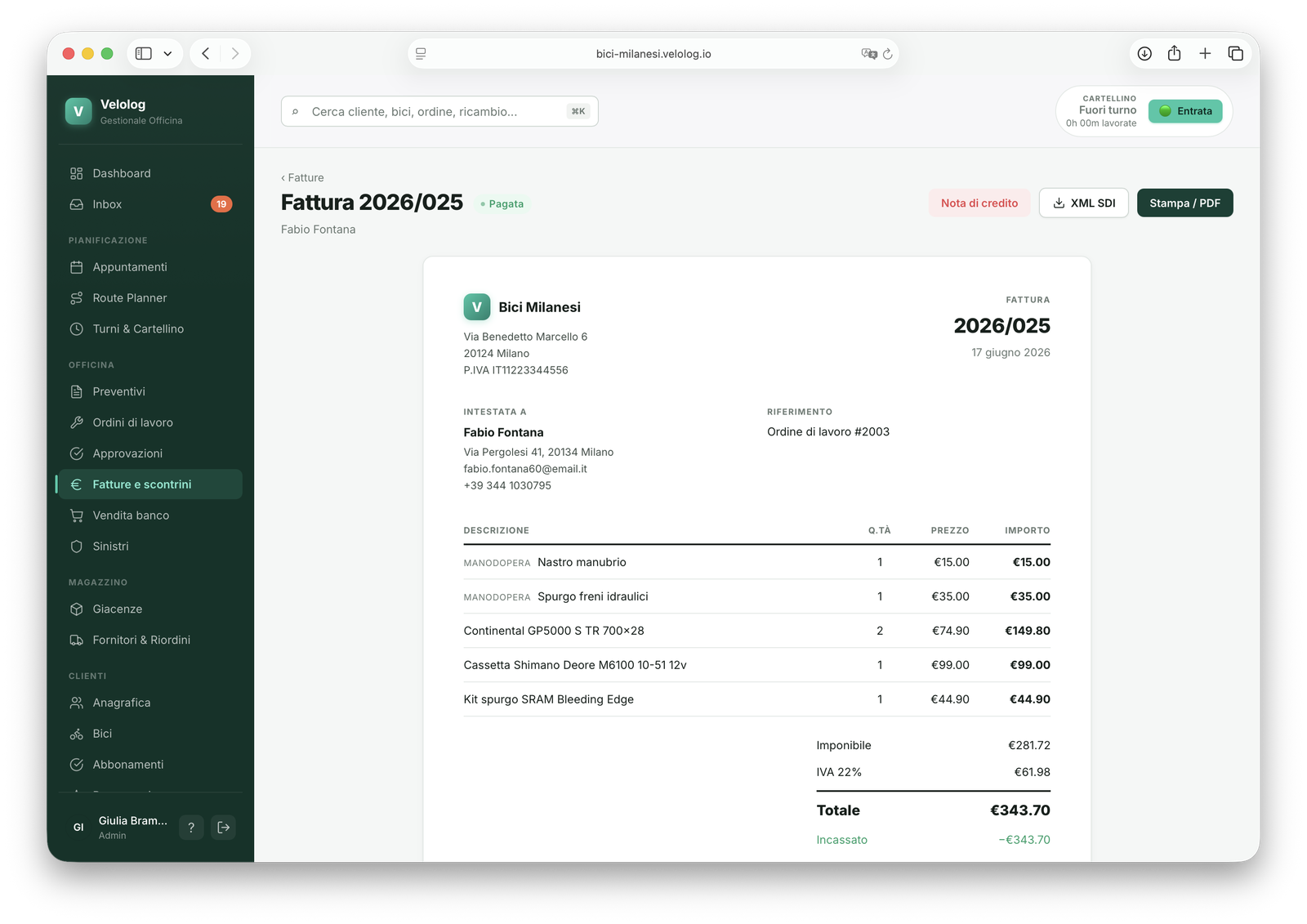1307x924 pixels.
Task: Click the Appuntamenti calendar icon
Action: [x=77, y=267]
